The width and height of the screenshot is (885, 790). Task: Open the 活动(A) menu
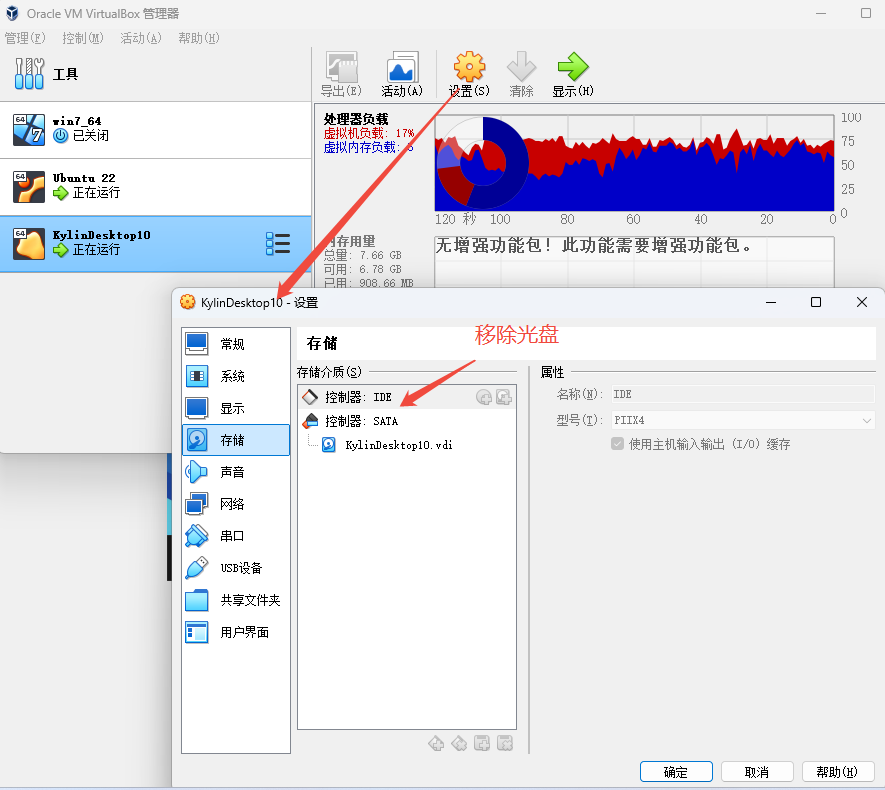click(x=141, y=38)
